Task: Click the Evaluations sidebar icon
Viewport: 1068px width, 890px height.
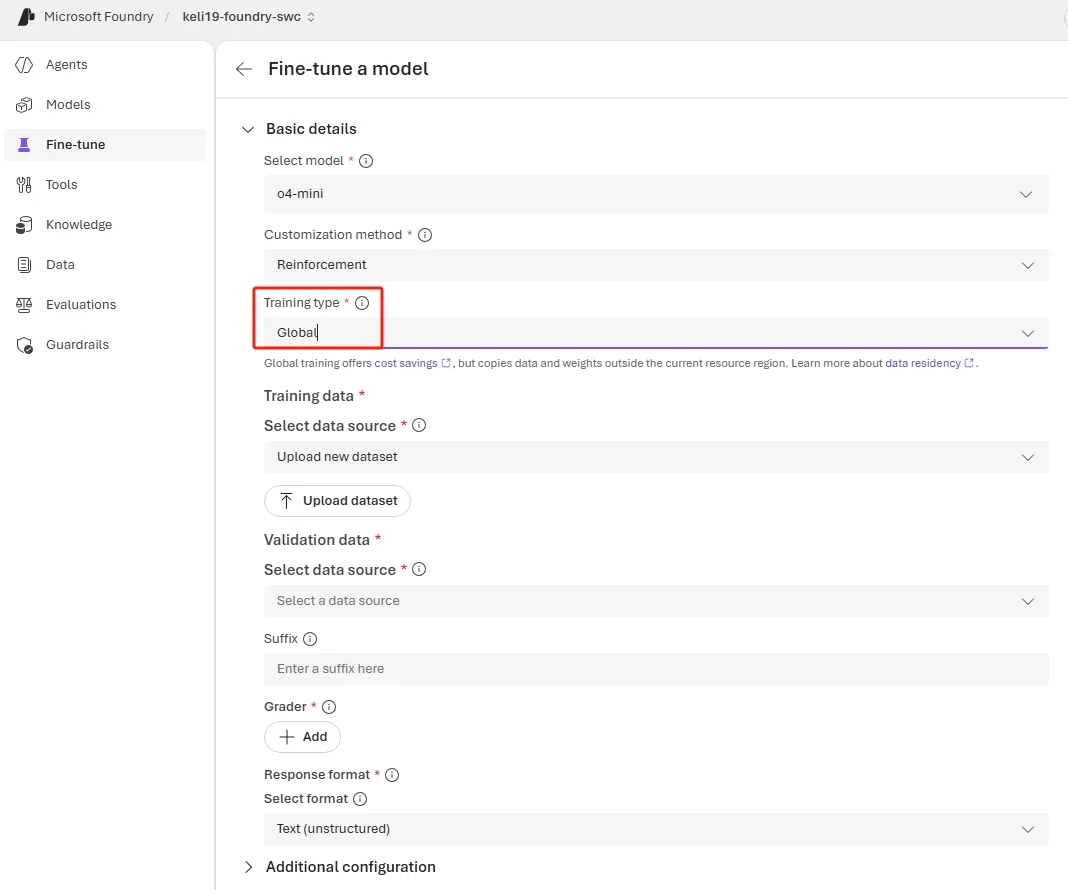Action: (x=23, y=304)
